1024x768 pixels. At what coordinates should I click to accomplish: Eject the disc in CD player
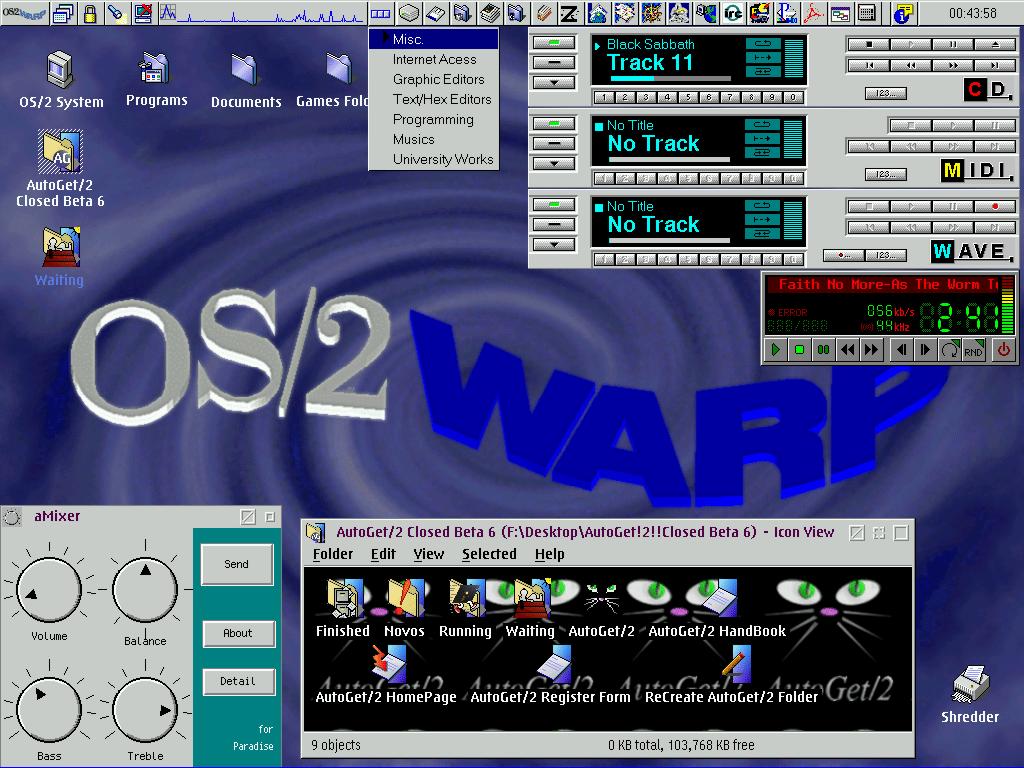995,44
